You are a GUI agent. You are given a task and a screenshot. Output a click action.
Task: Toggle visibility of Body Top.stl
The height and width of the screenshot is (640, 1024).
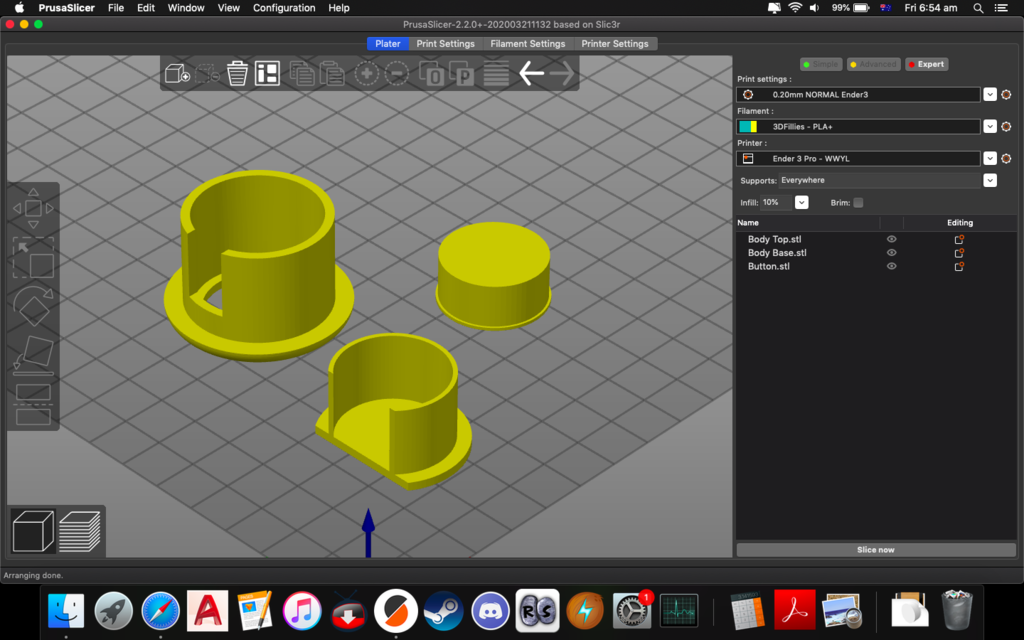892,239
